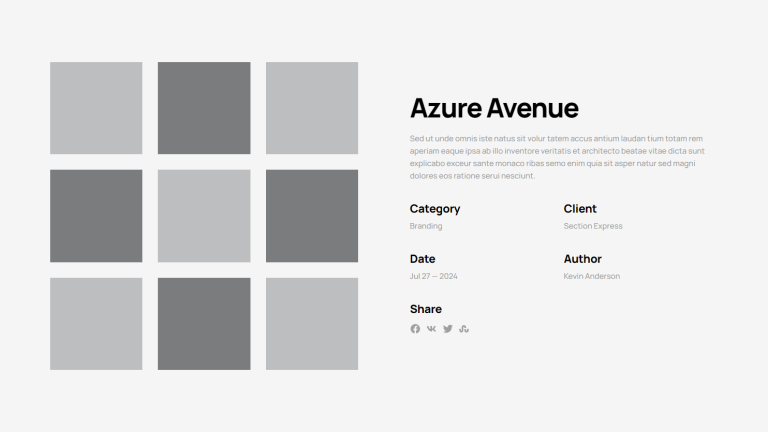Open the bottom-left light gray thumbnail
The width and height of the screenshot is (768, 432).
coord(96,324)
